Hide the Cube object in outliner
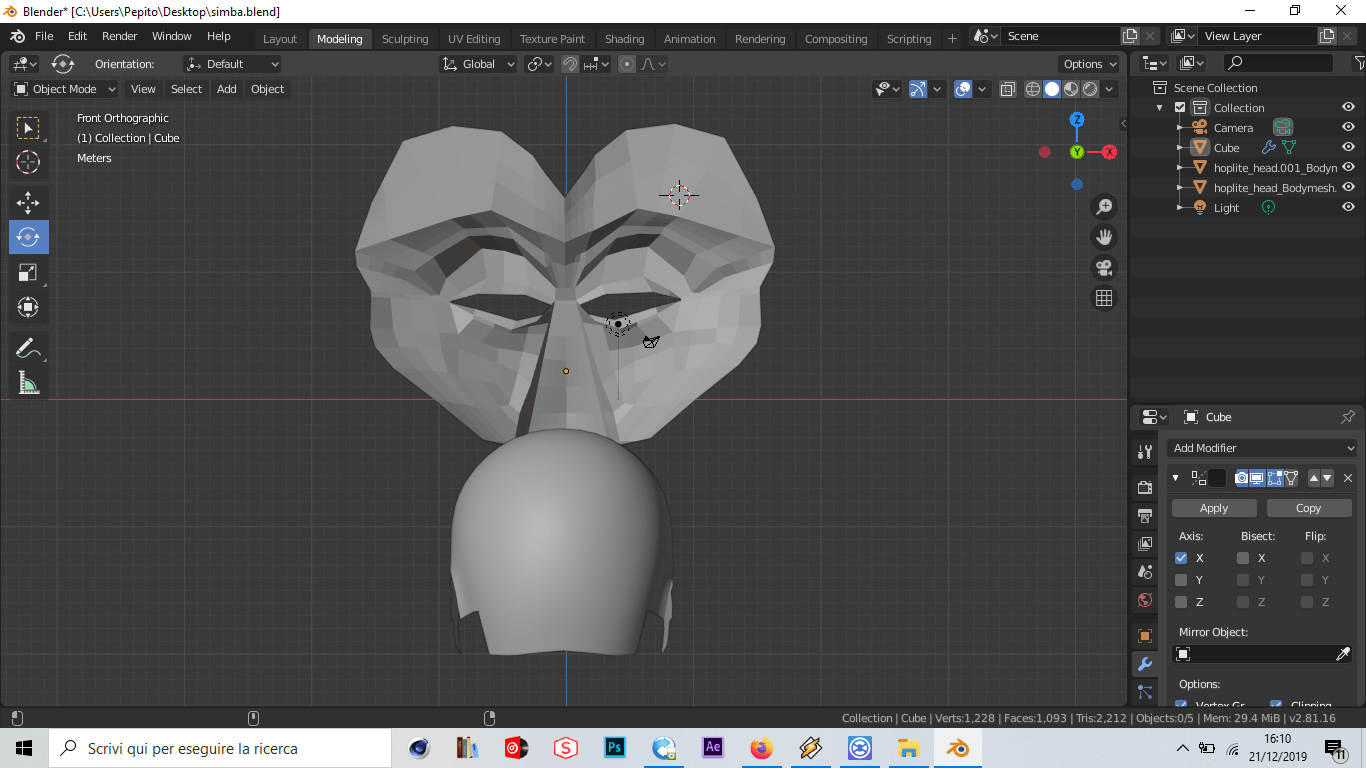Screen dimensions: 1366x768 pos(1348,147)
